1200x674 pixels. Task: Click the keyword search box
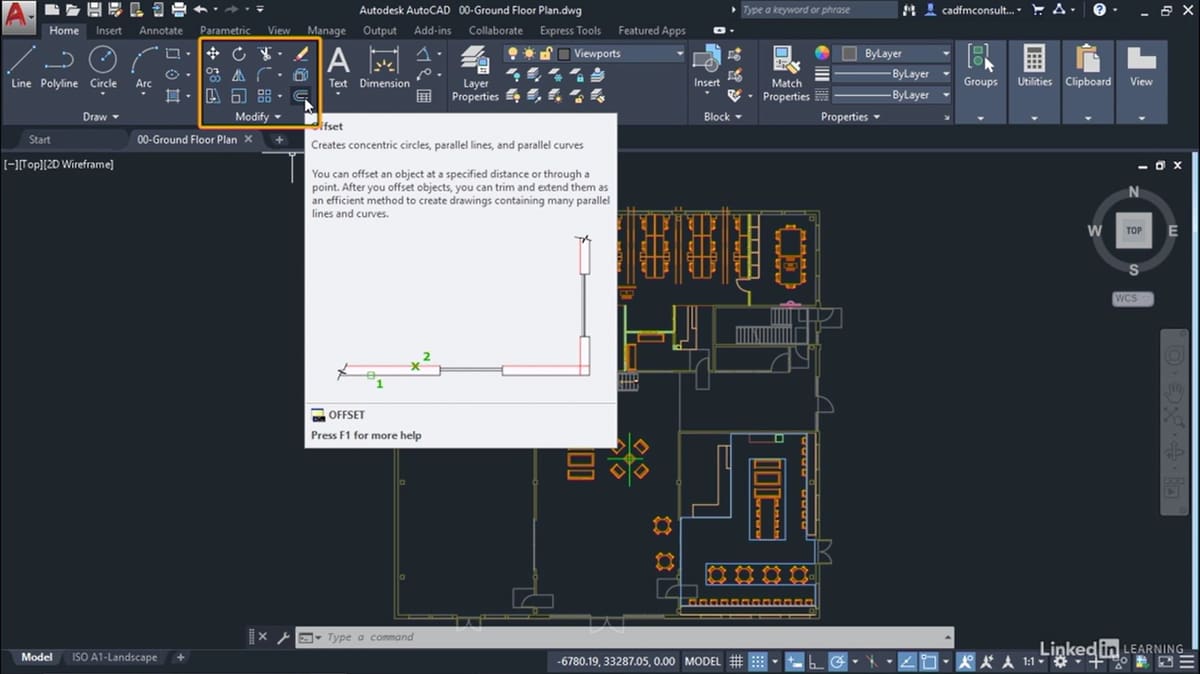pyautogui.click(x=818, y=10)
